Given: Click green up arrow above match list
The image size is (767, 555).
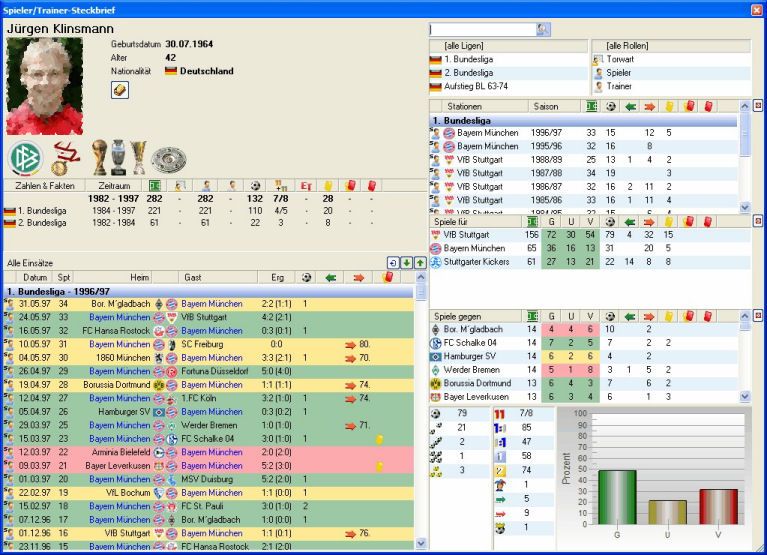Looking at the screenshot, I should coord(420,263).
